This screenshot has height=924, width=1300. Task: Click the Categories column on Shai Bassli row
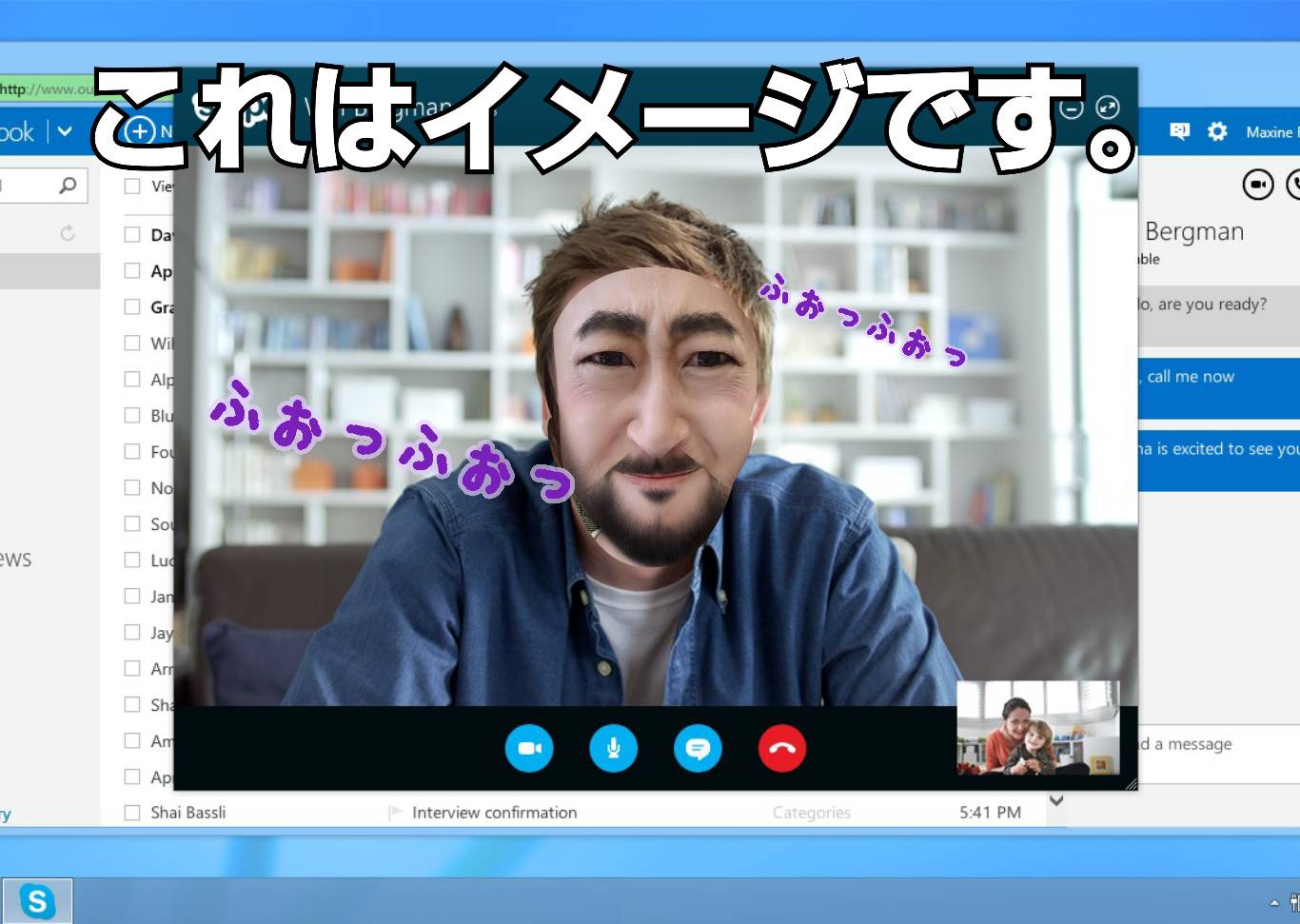coord(811,813)
